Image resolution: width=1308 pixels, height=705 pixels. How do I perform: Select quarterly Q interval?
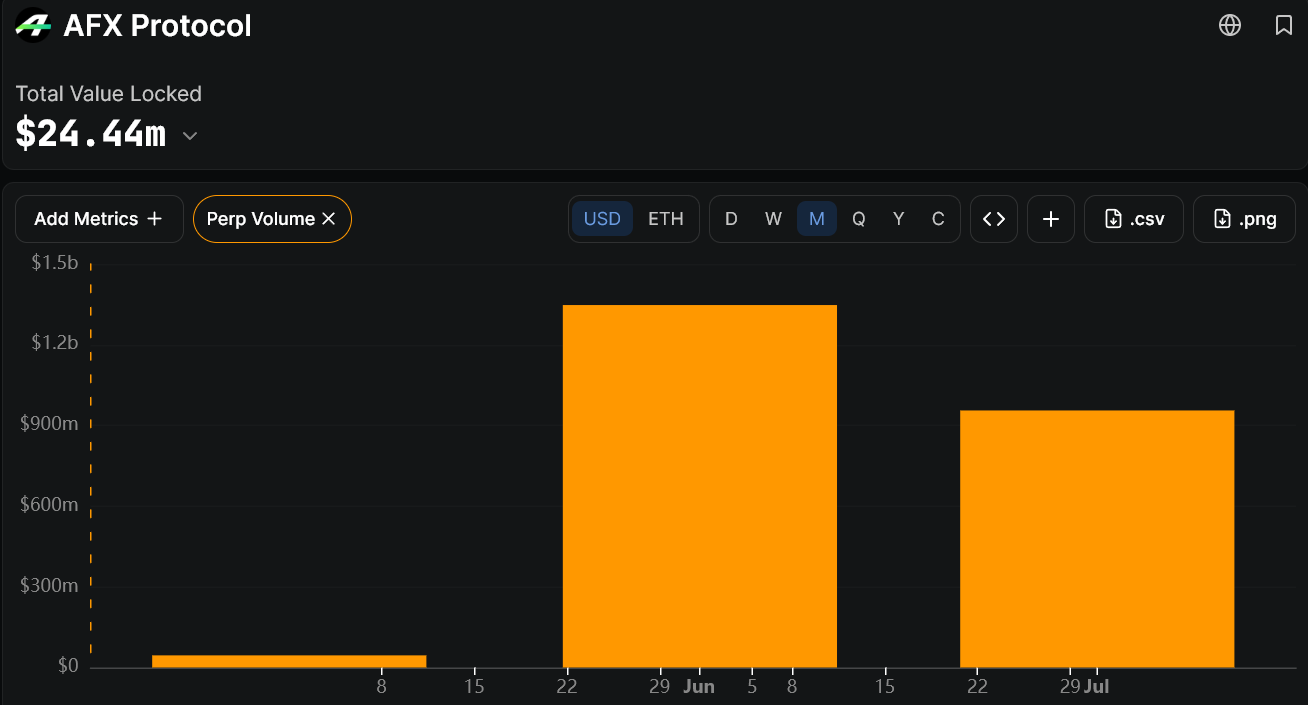(x=859, y=219)
